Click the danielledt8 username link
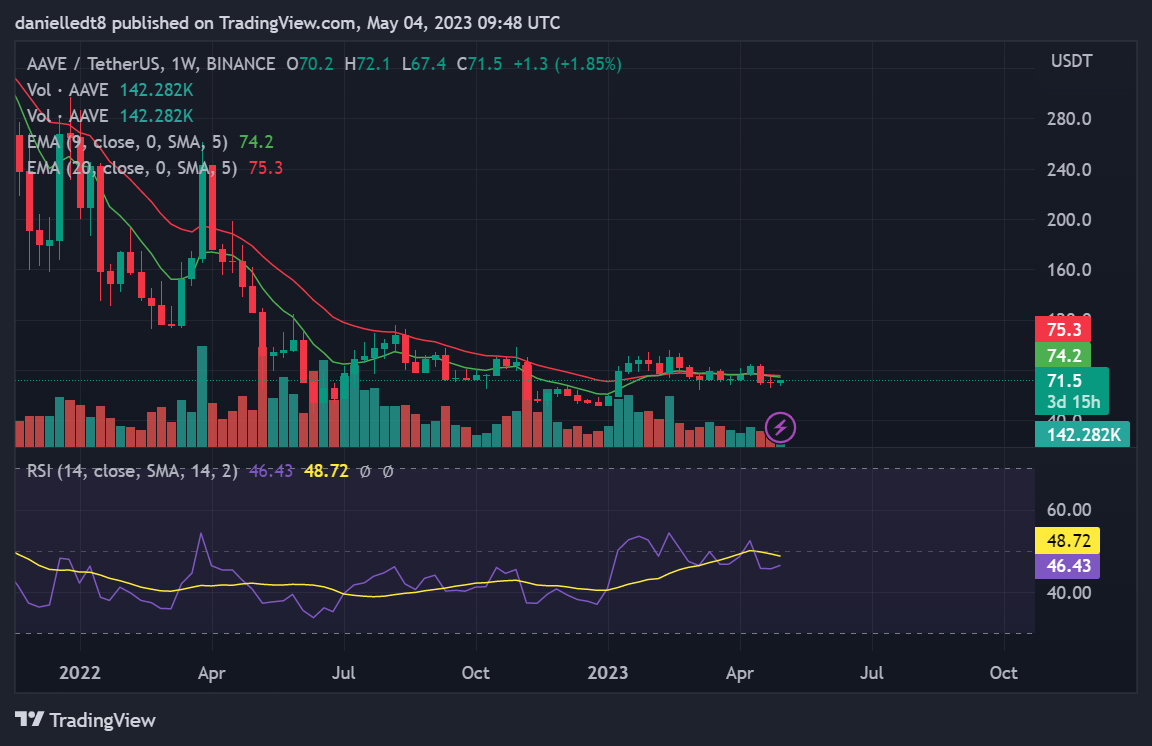The image size is (1152, 746). coord(60,22)
